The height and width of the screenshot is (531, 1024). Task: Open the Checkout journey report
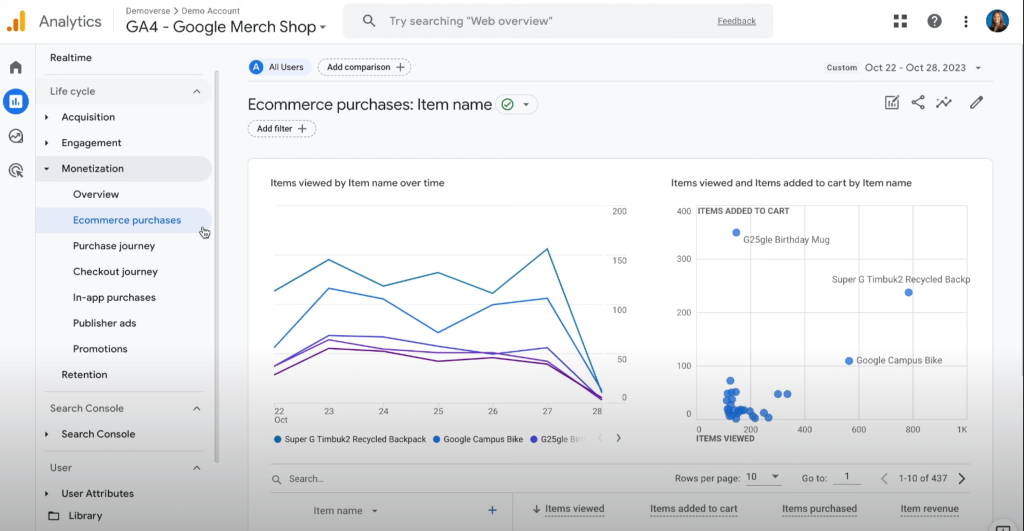pyautogui.click(x=115, y=272)
